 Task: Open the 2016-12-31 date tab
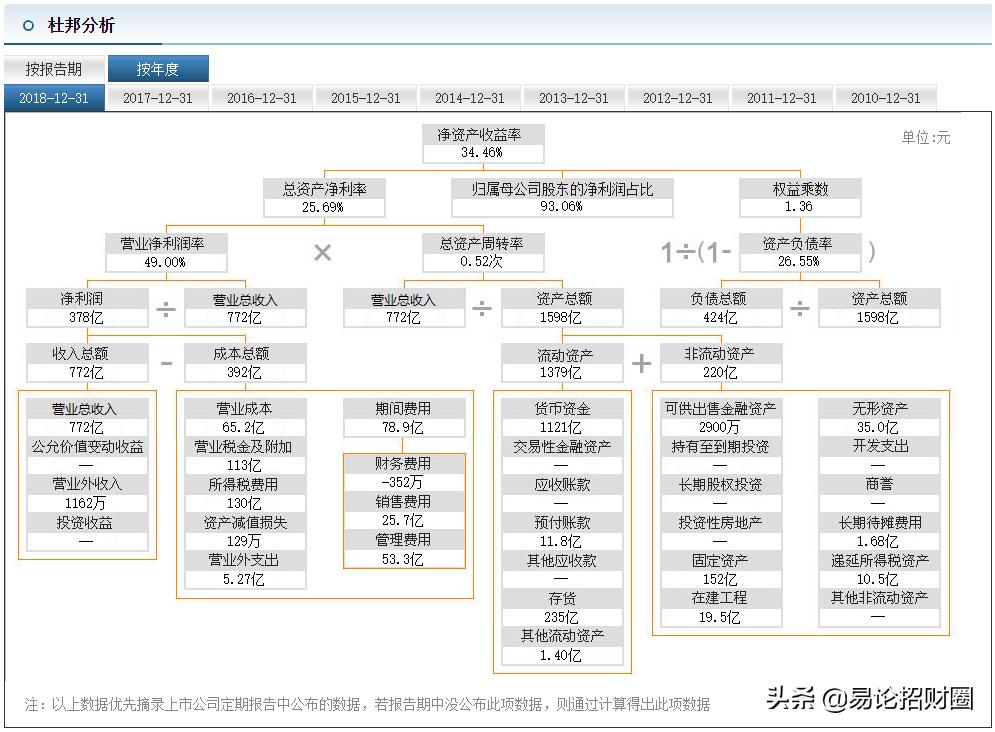pyautogui.click(x=261, y=98)
